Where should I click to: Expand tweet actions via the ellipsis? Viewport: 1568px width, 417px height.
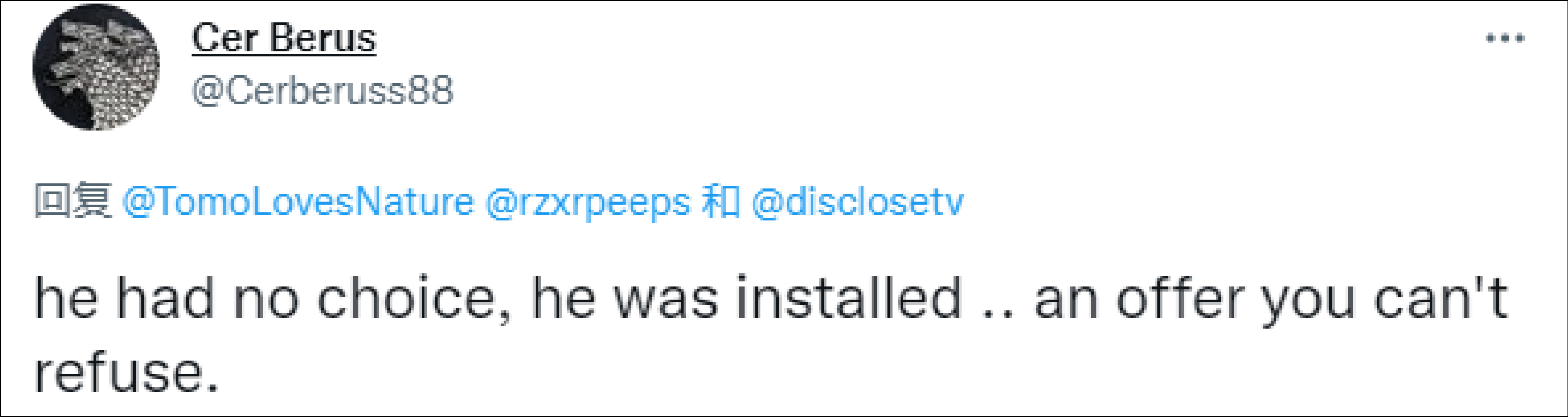(x=1504, y=38)
